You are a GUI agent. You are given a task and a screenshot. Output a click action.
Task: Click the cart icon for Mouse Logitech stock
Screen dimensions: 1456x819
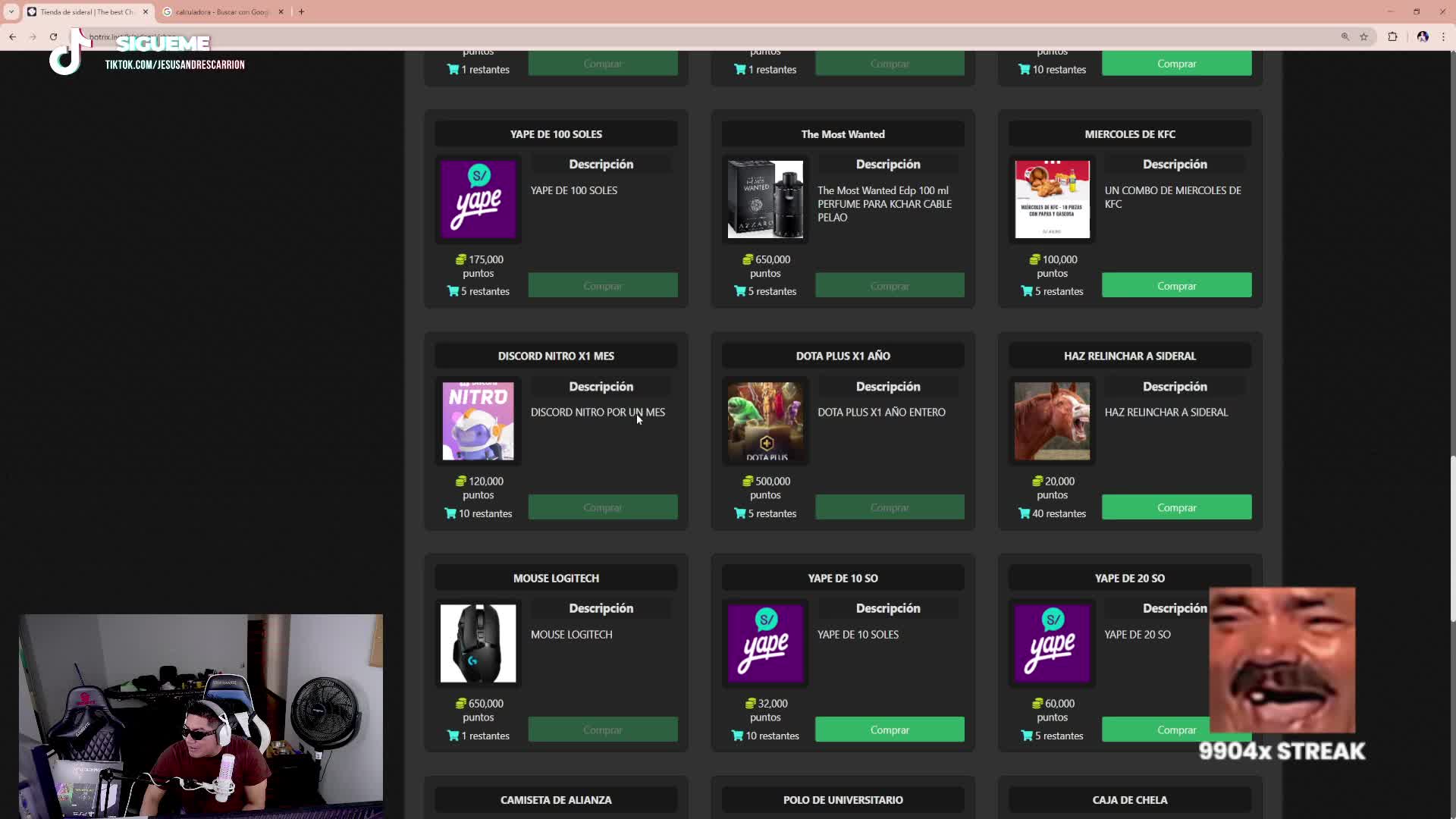tap(453, 736)
